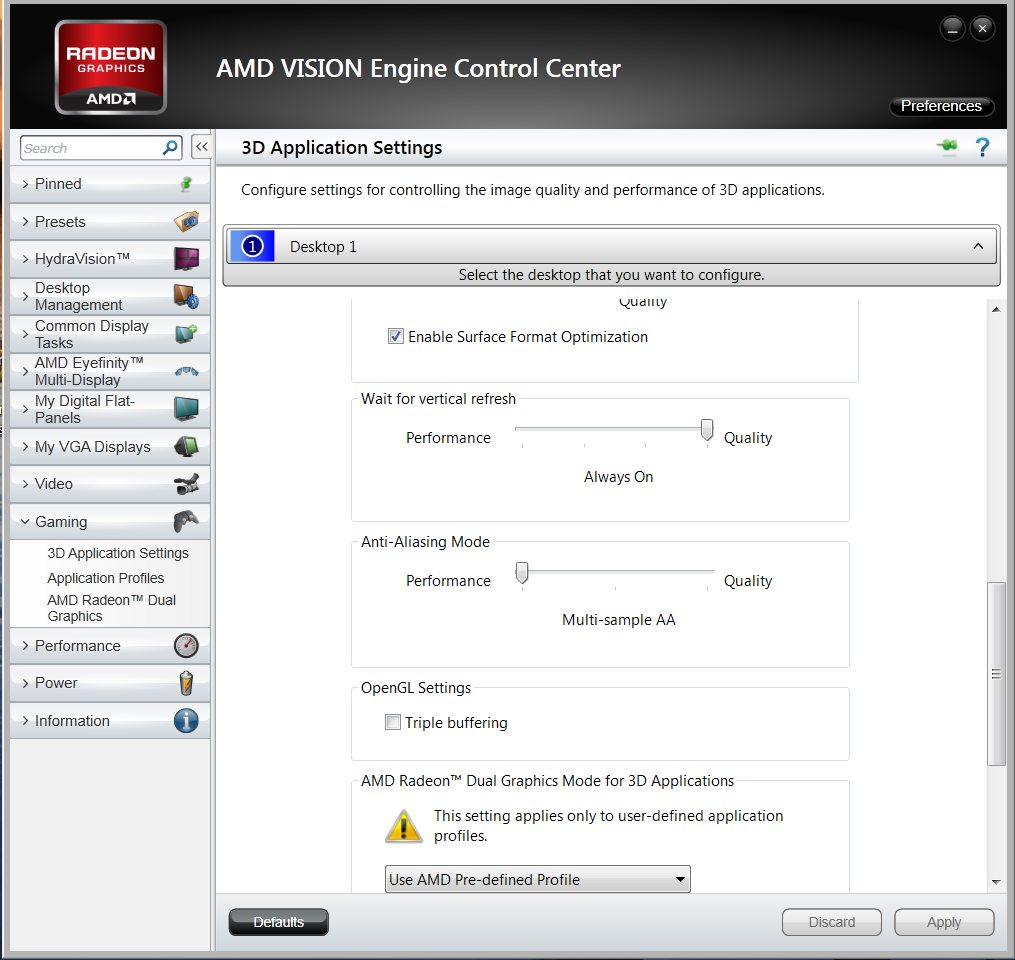This screenshot has width=1015, height=960.
Task: Click the HydraVision grid icon
Action: click(186, 259)
